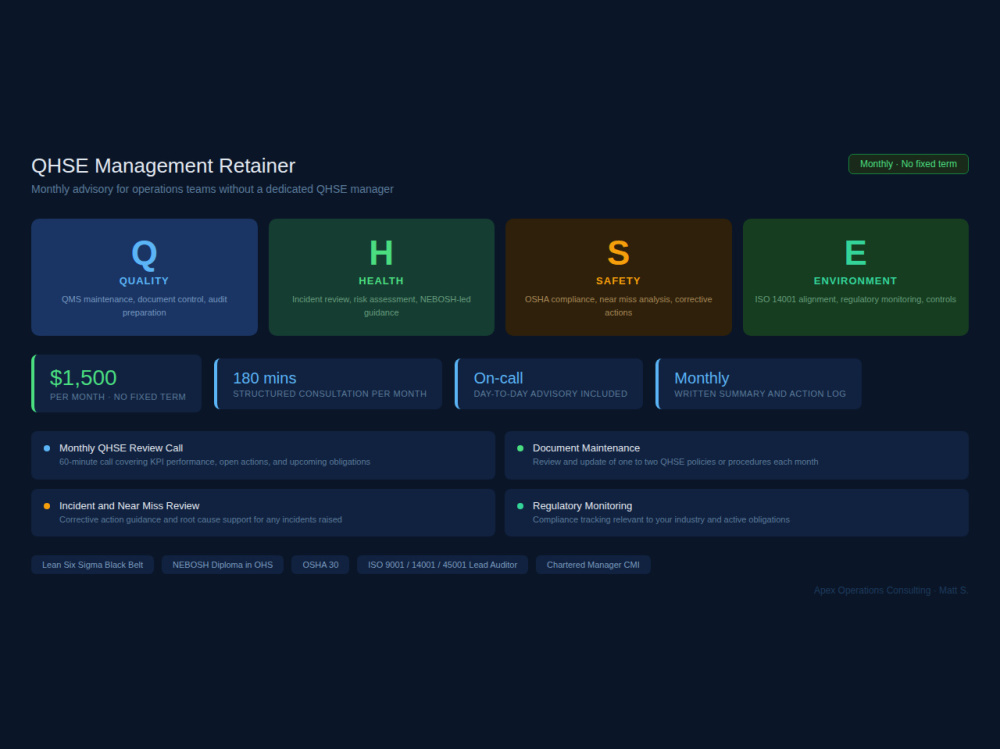Click the ENVIRONMENT label under the E
Viewport: 1000px width, 749px height.
coord(855,281)
